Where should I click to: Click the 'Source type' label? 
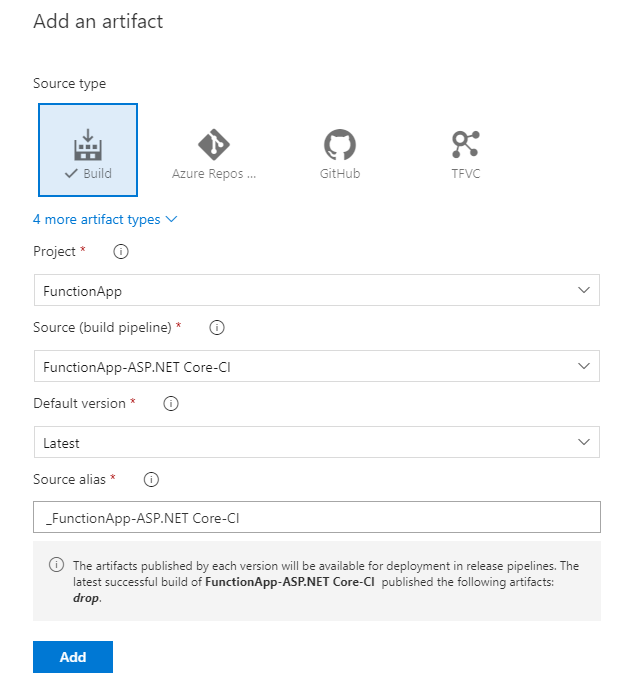(x=70, y=83)
